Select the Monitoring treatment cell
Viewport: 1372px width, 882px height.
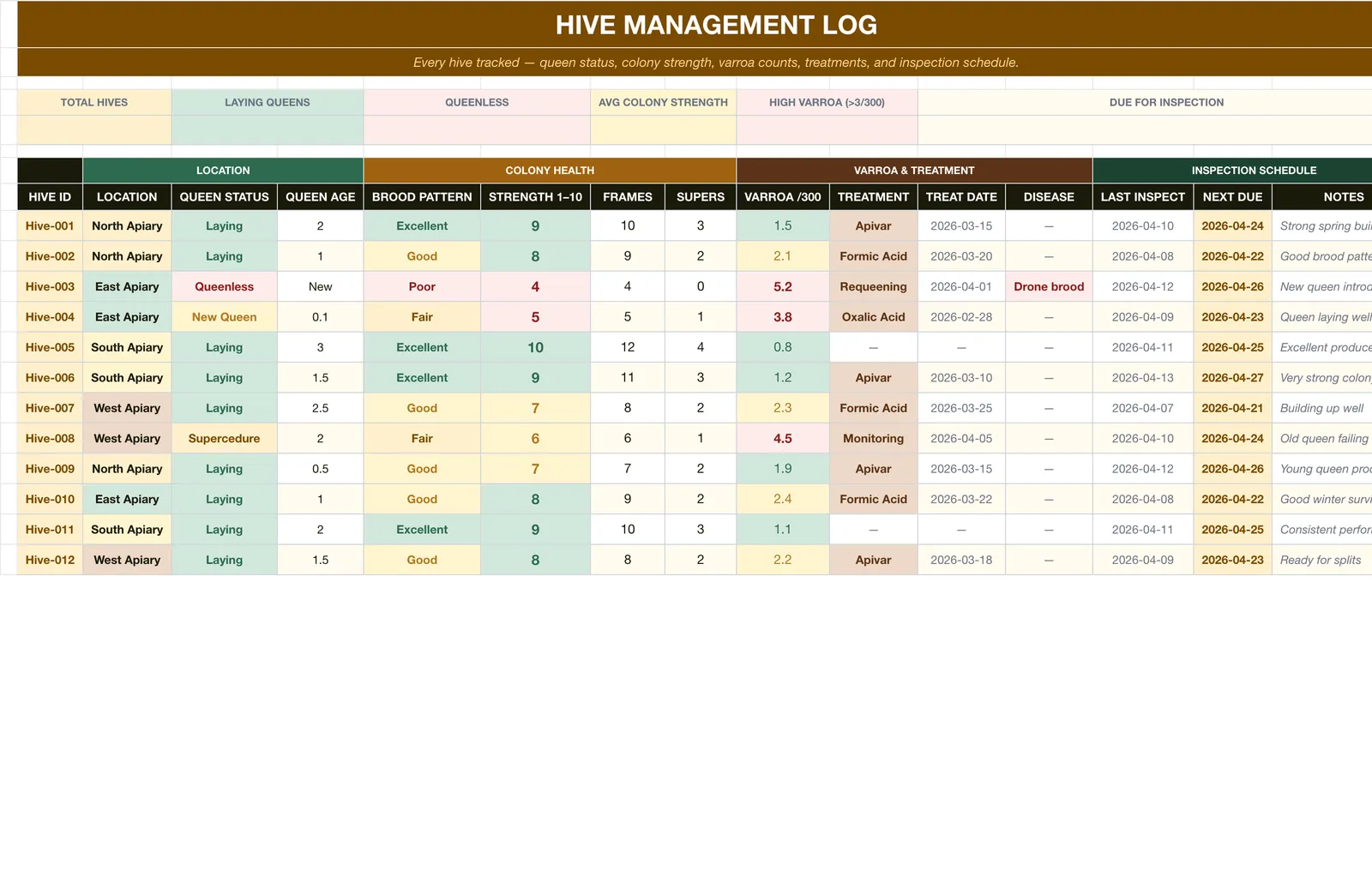tap(873, 439)
